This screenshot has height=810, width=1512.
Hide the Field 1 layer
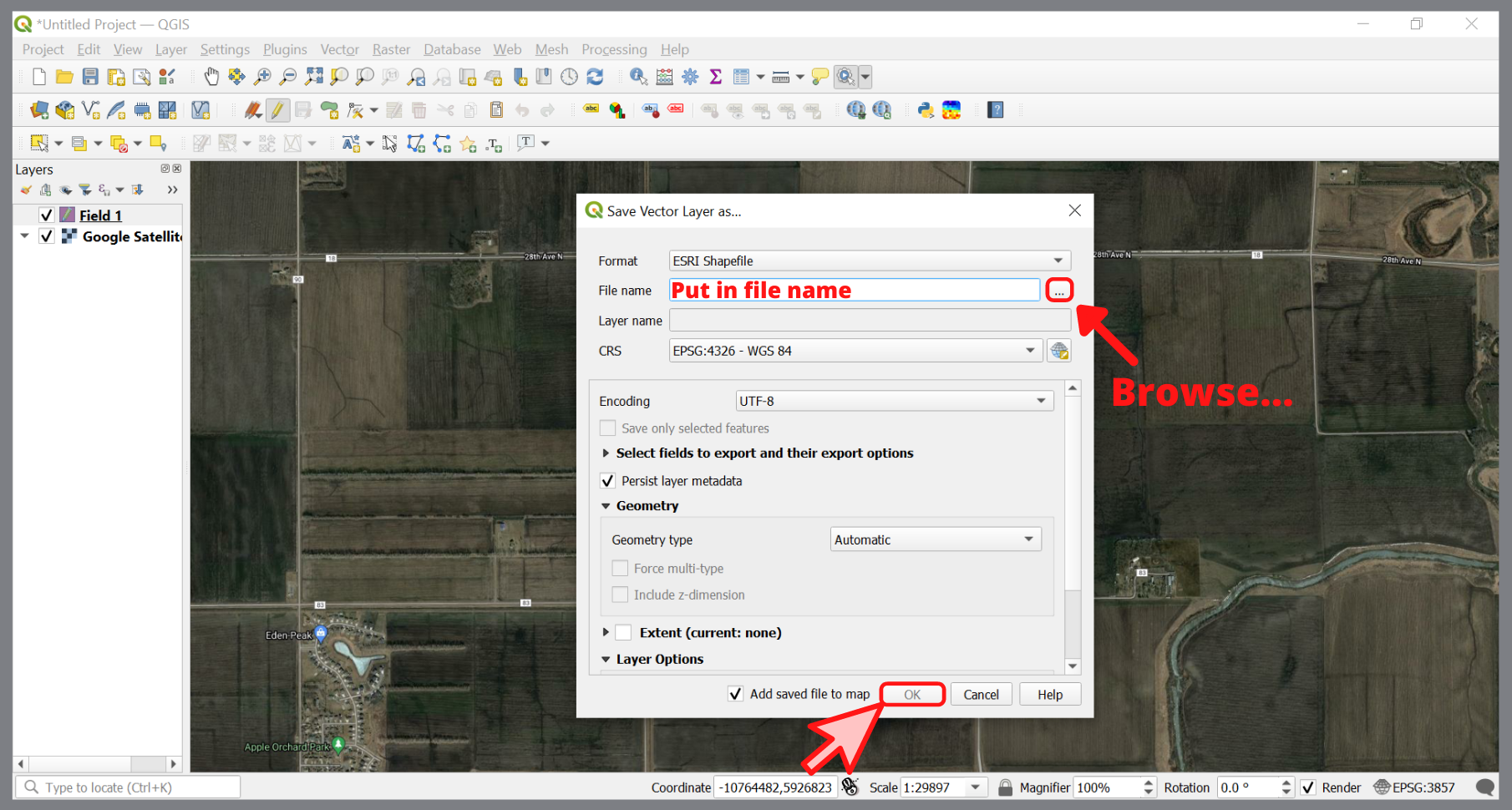[47, 215]
